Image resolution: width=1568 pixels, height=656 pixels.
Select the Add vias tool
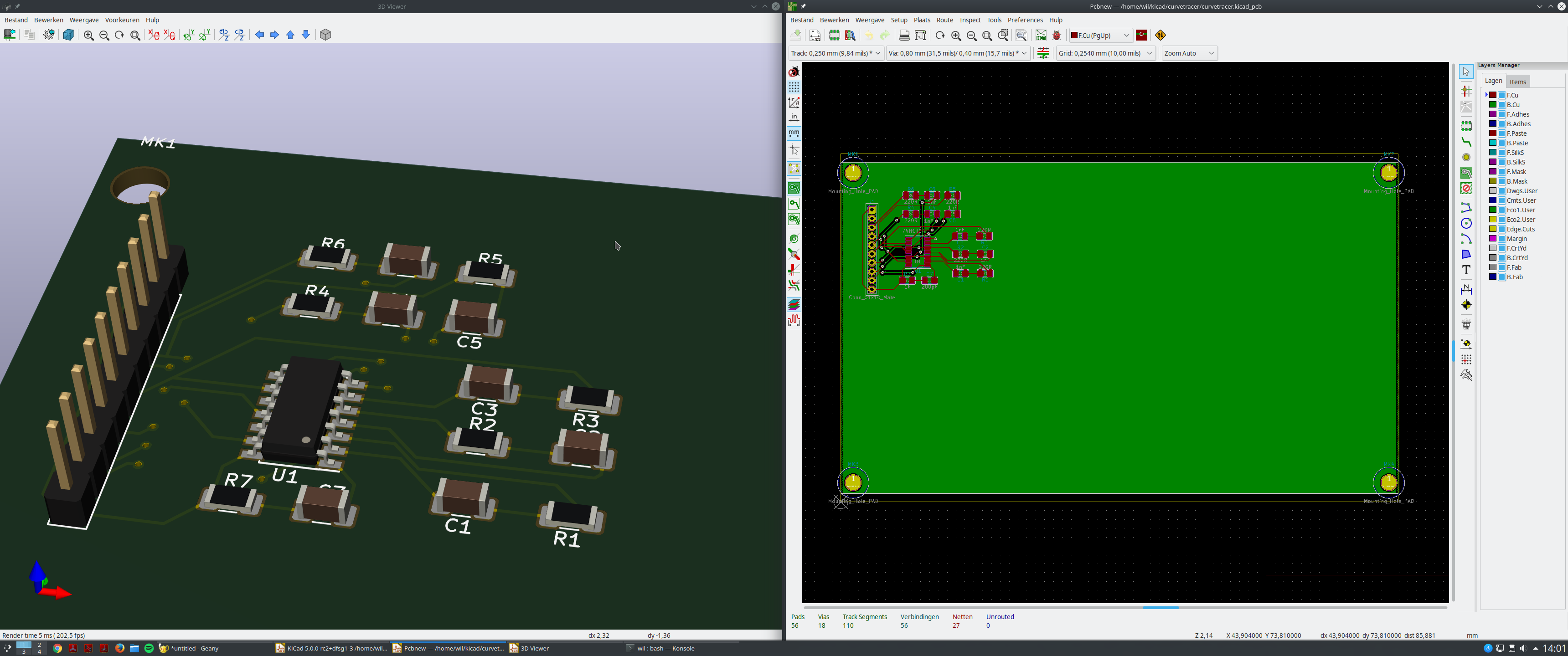click(x=1466, y=158)
